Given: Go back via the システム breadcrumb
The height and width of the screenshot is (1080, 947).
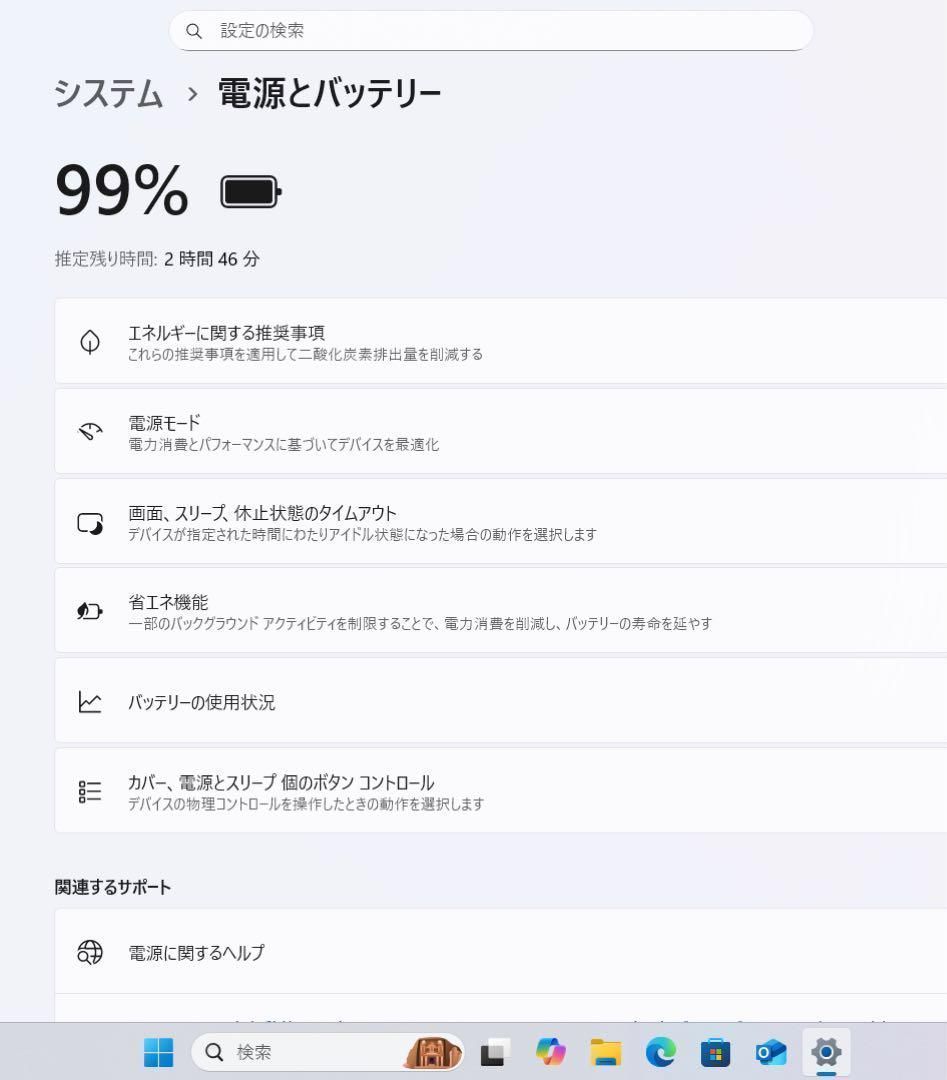Looking at the screenshot, I should click(107, 92).
